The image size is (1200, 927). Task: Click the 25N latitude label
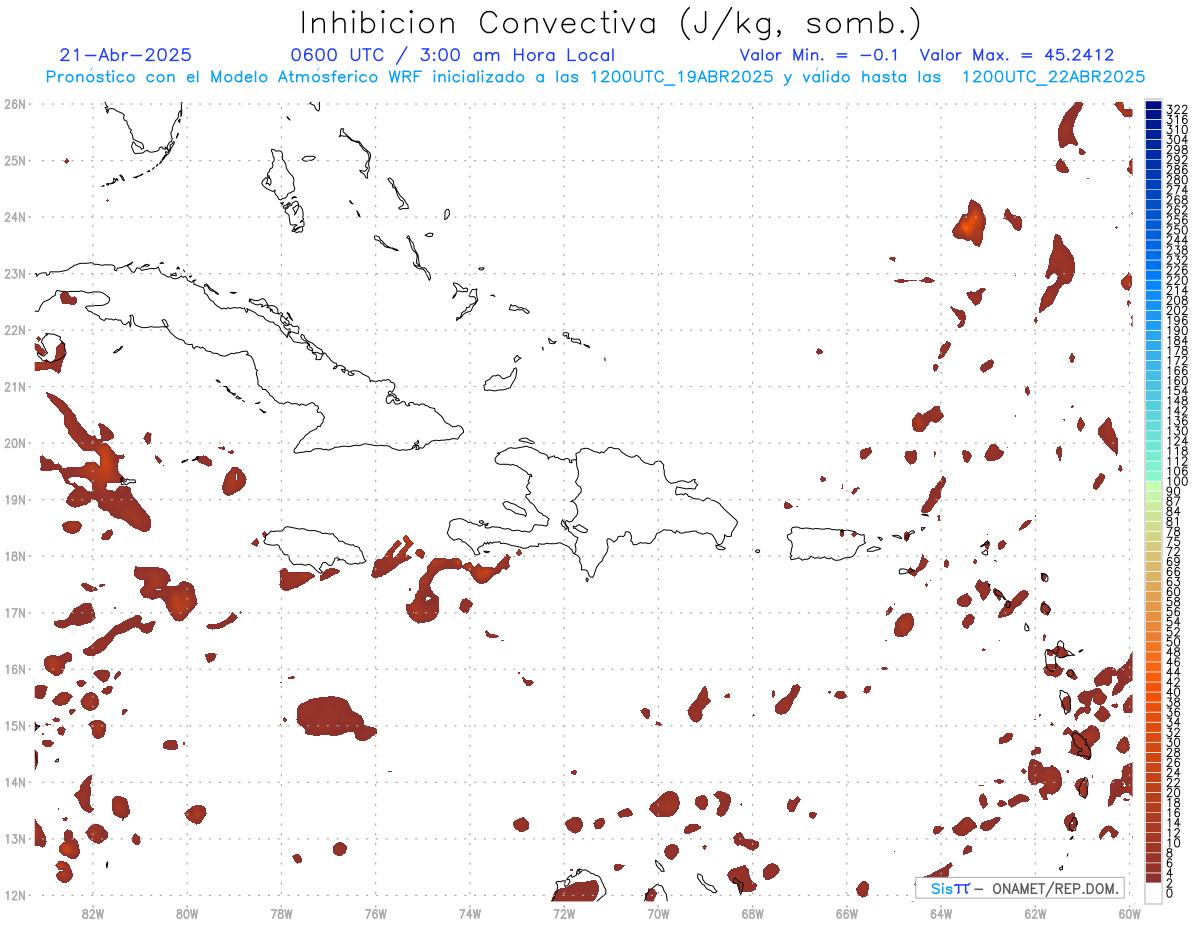coord(15,160)
